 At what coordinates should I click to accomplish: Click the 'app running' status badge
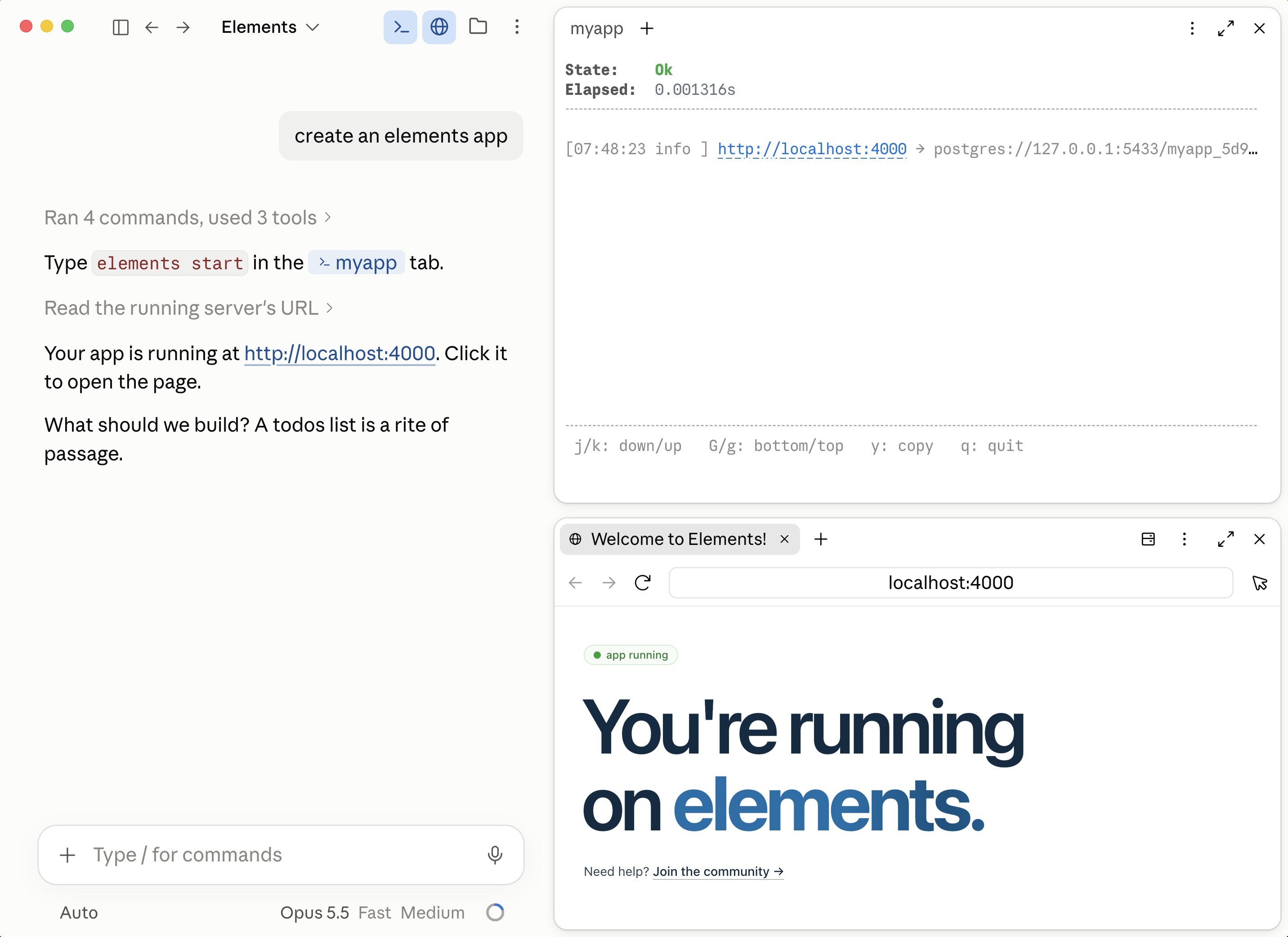(631, 655)
